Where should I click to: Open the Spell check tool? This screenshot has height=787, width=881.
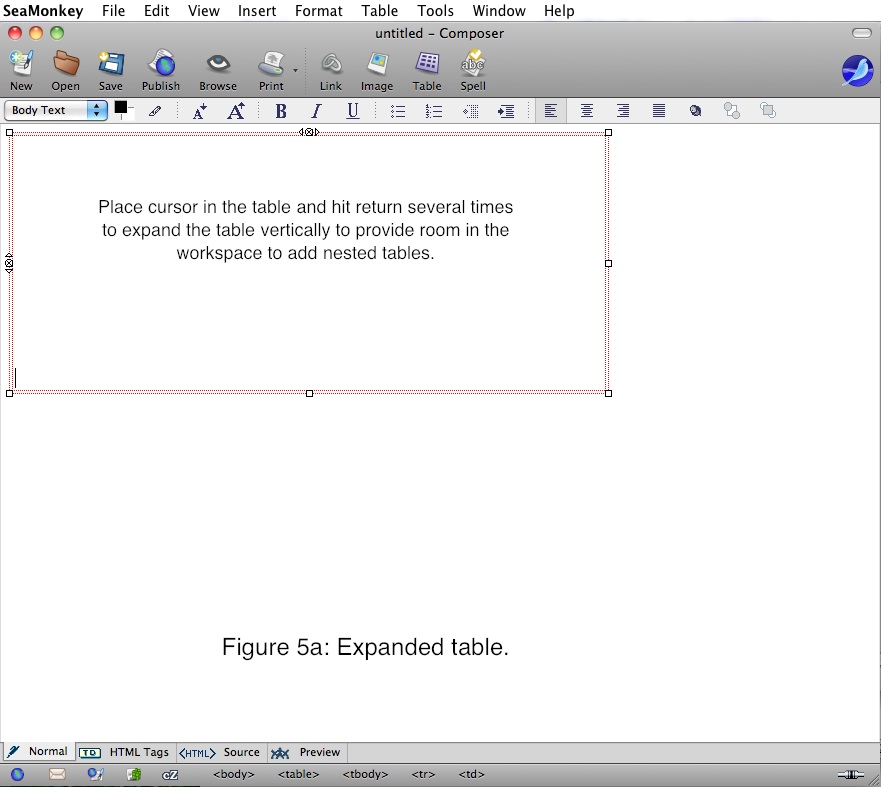click(x=473, y=65)
